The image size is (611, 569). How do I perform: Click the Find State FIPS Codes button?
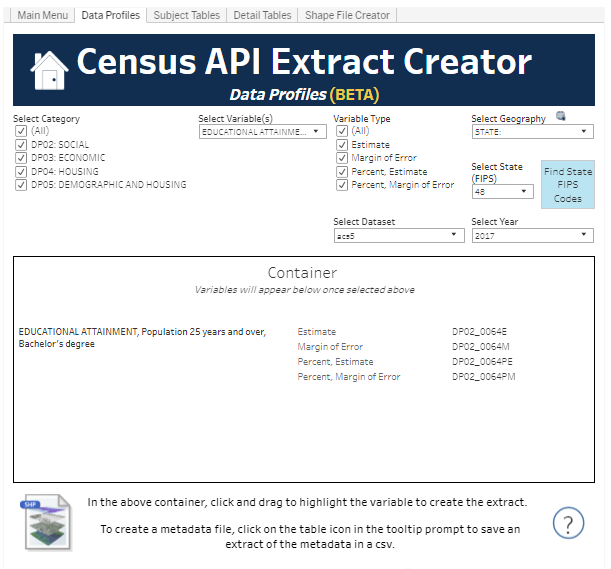567,185
